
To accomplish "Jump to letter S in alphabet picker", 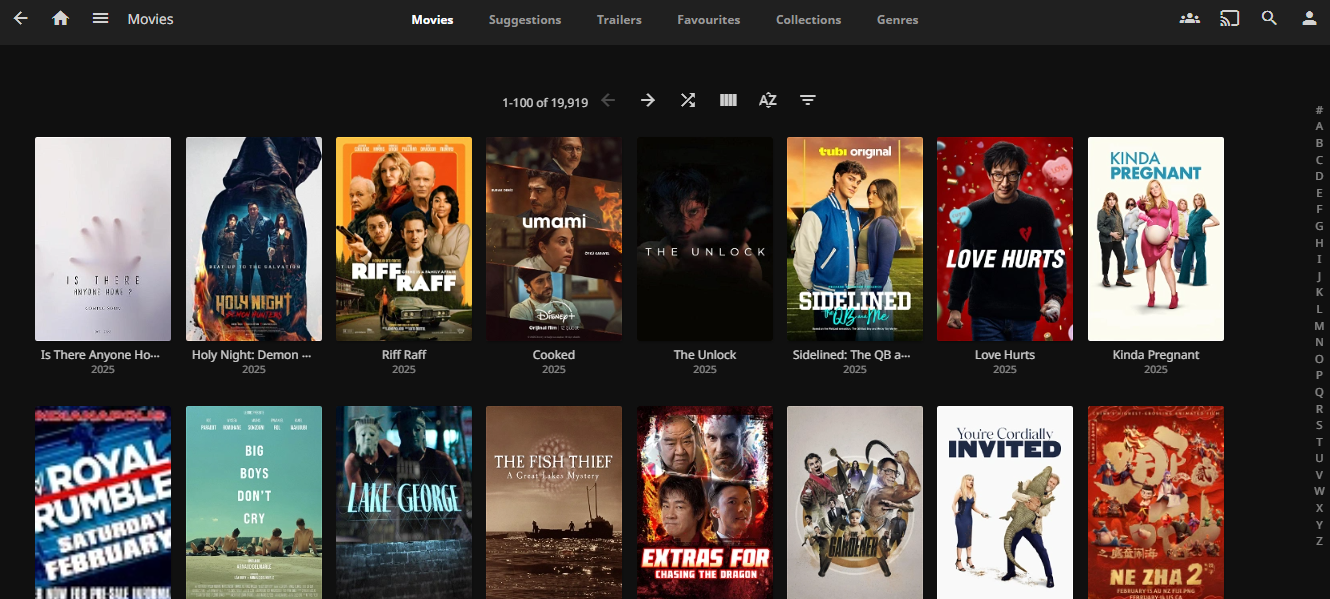I will (1319, 425).
